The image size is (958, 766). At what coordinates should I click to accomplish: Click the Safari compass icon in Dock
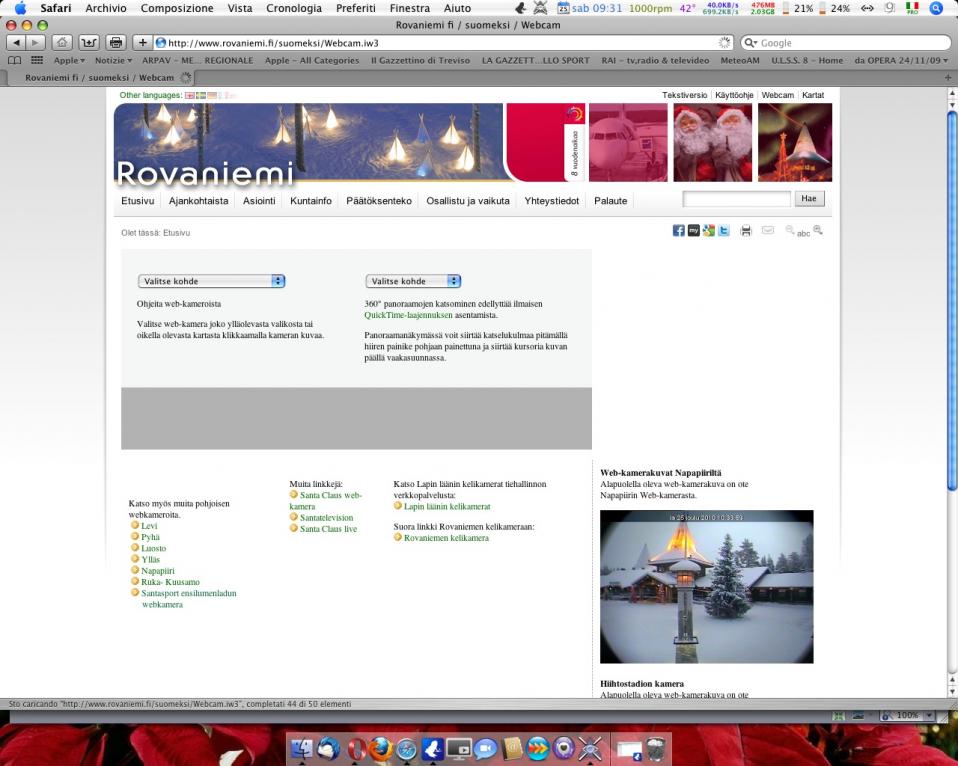(406, 749)
